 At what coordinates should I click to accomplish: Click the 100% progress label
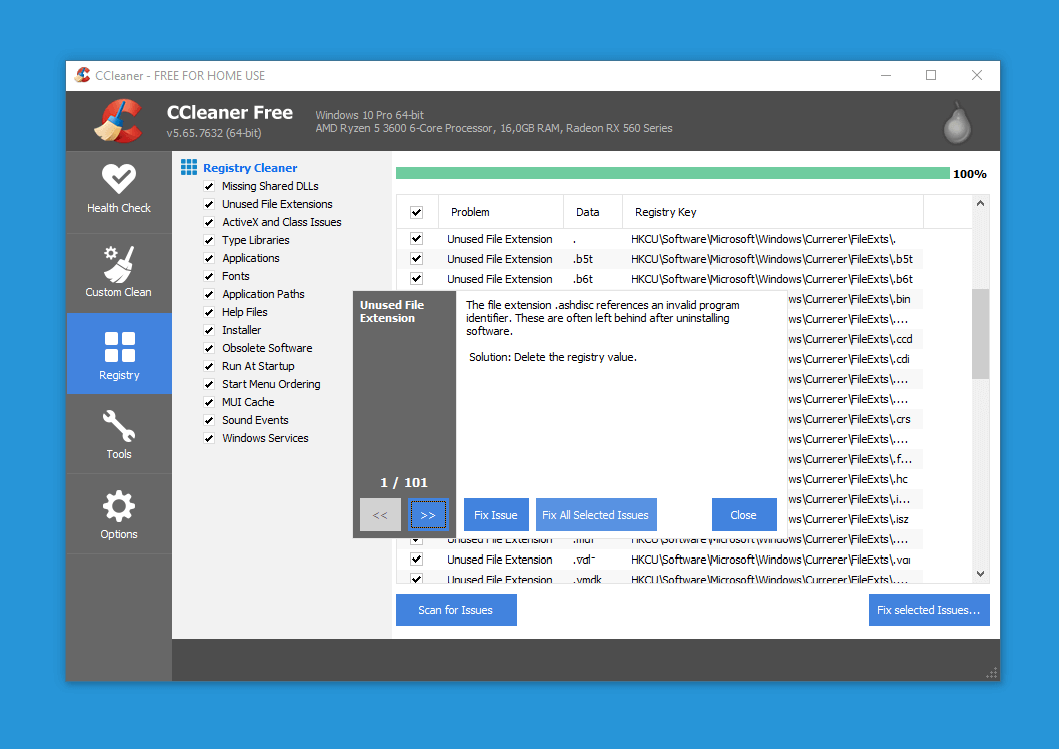pos(970,174)
